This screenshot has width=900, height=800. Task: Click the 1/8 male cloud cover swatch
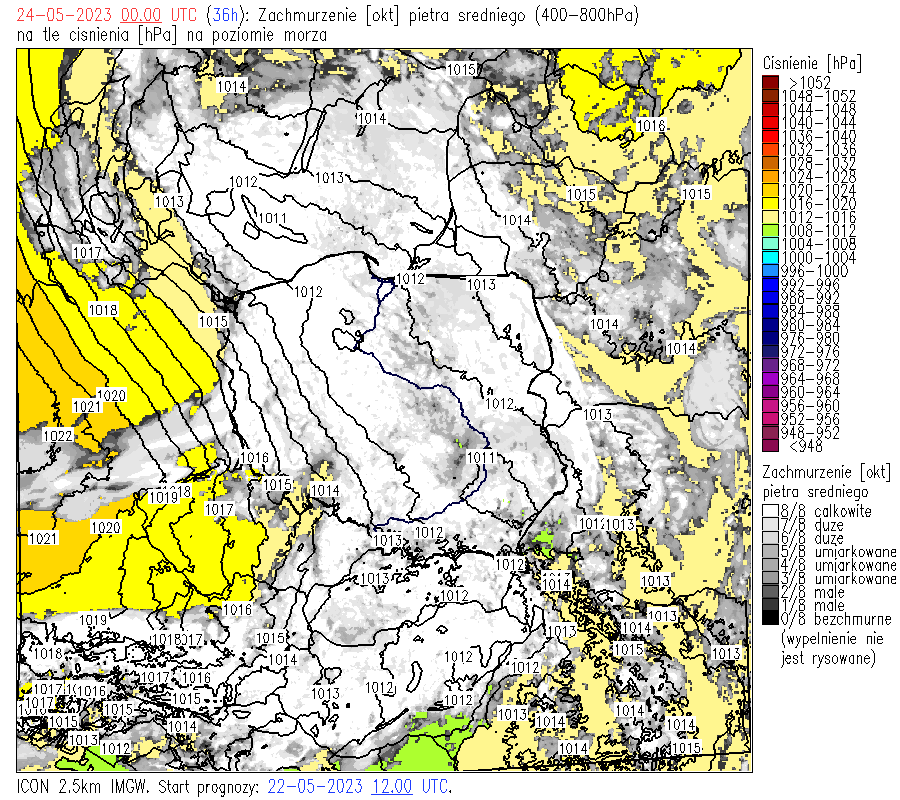[770, 606]
